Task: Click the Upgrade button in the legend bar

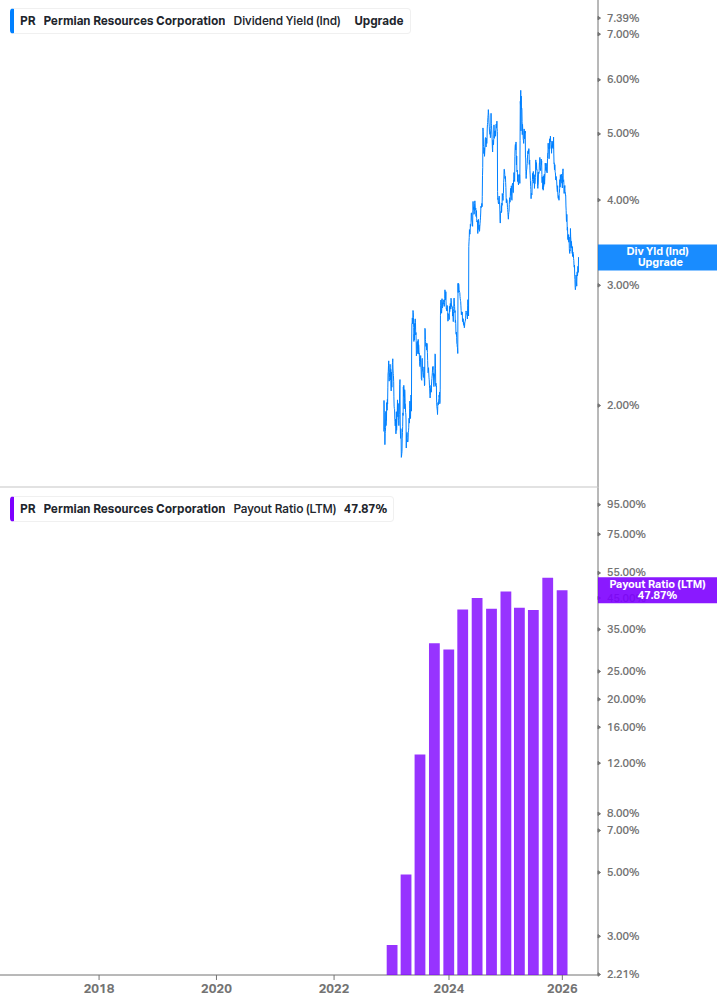Action: coord(378,20)
